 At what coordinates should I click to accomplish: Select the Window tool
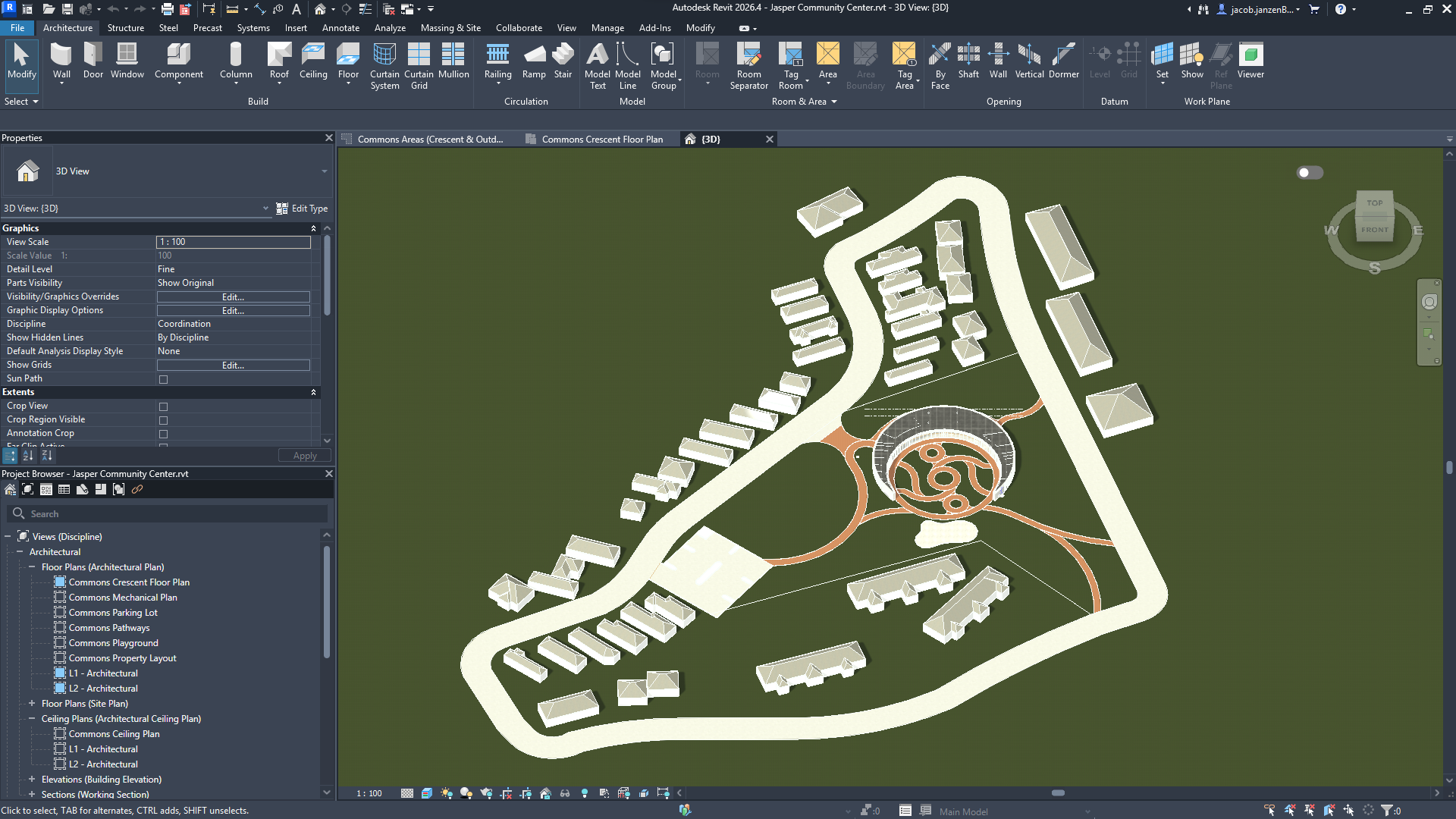pyautogui.click(x=127, y=61)
